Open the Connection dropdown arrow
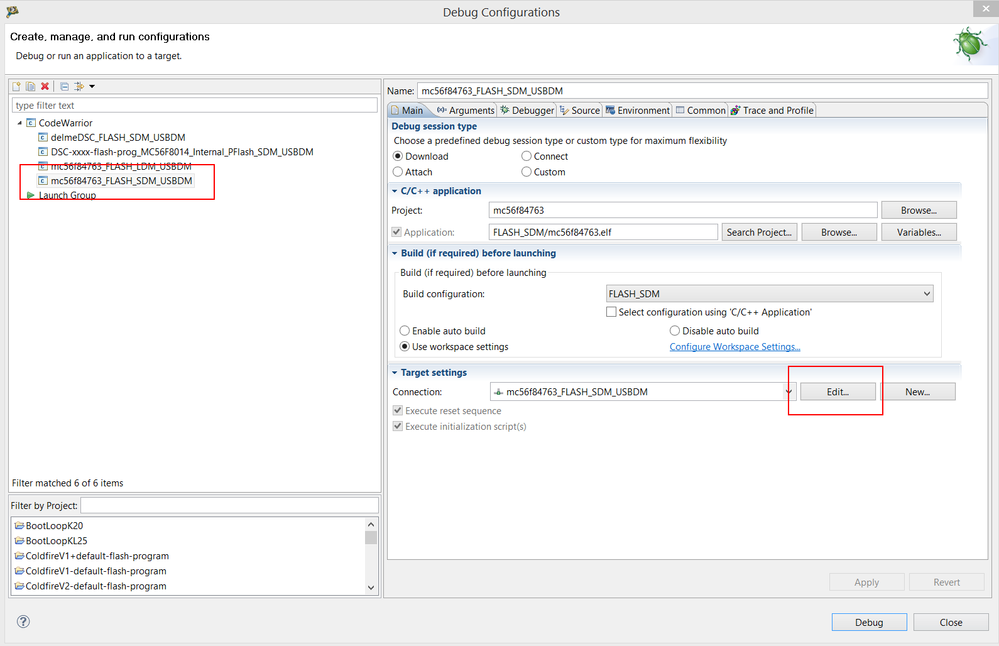This screenshot has height=646, width=999. (x=789, y=392)
